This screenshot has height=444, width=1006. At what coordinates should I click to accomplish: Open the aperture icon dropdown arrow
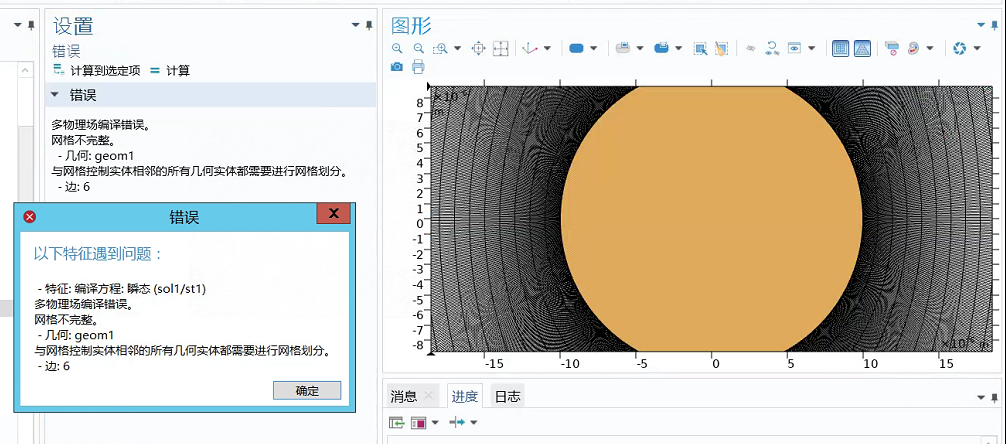pyautogui.click(x=977, y=48)
